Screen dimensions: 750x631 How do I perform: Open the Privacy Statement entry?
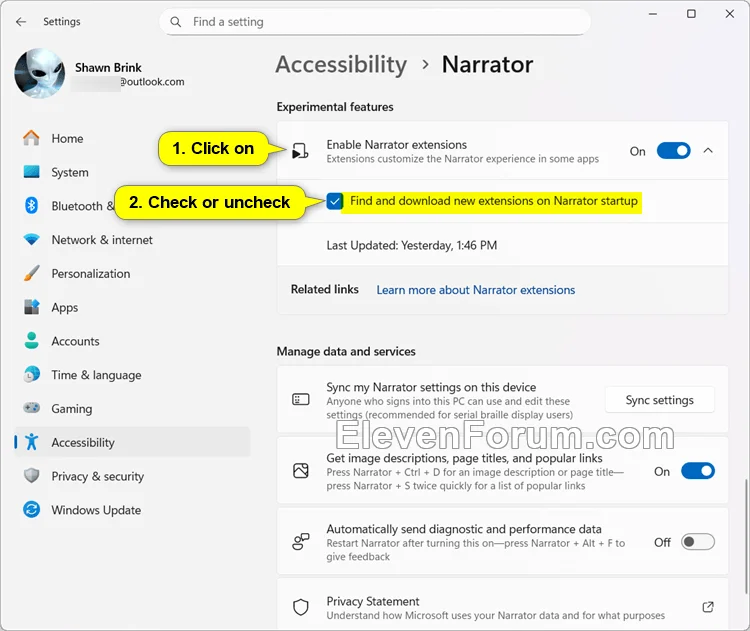(x=502, y=604)
